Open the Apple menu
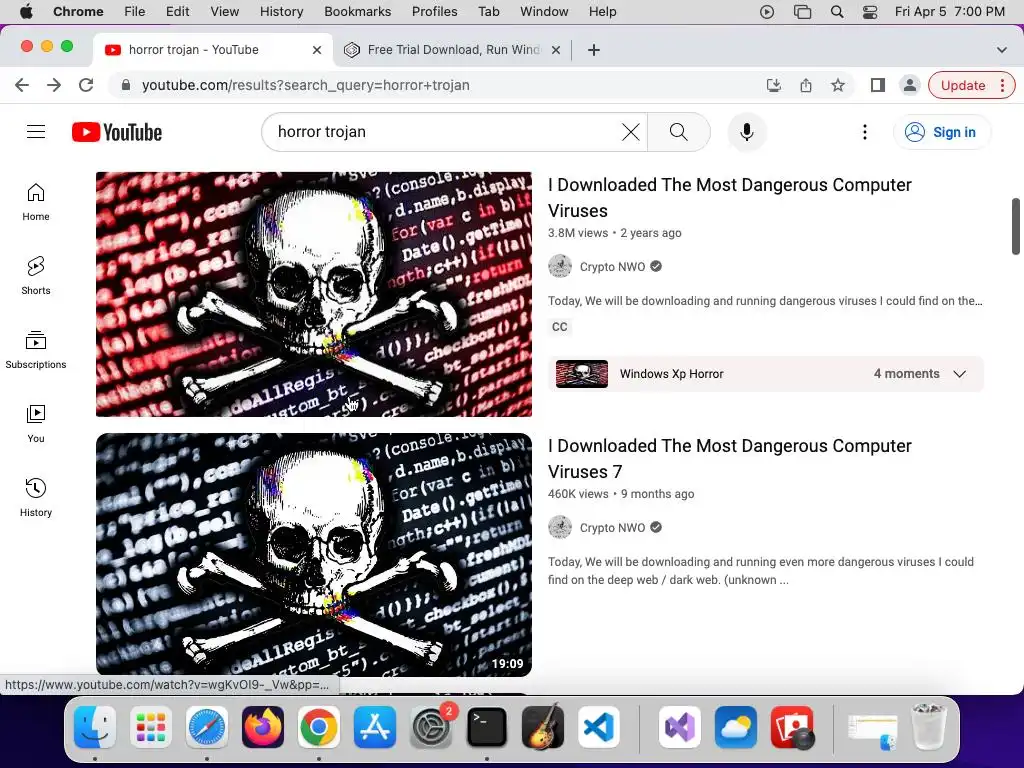The image size is (1024, 768). click(x=26, y=12)
